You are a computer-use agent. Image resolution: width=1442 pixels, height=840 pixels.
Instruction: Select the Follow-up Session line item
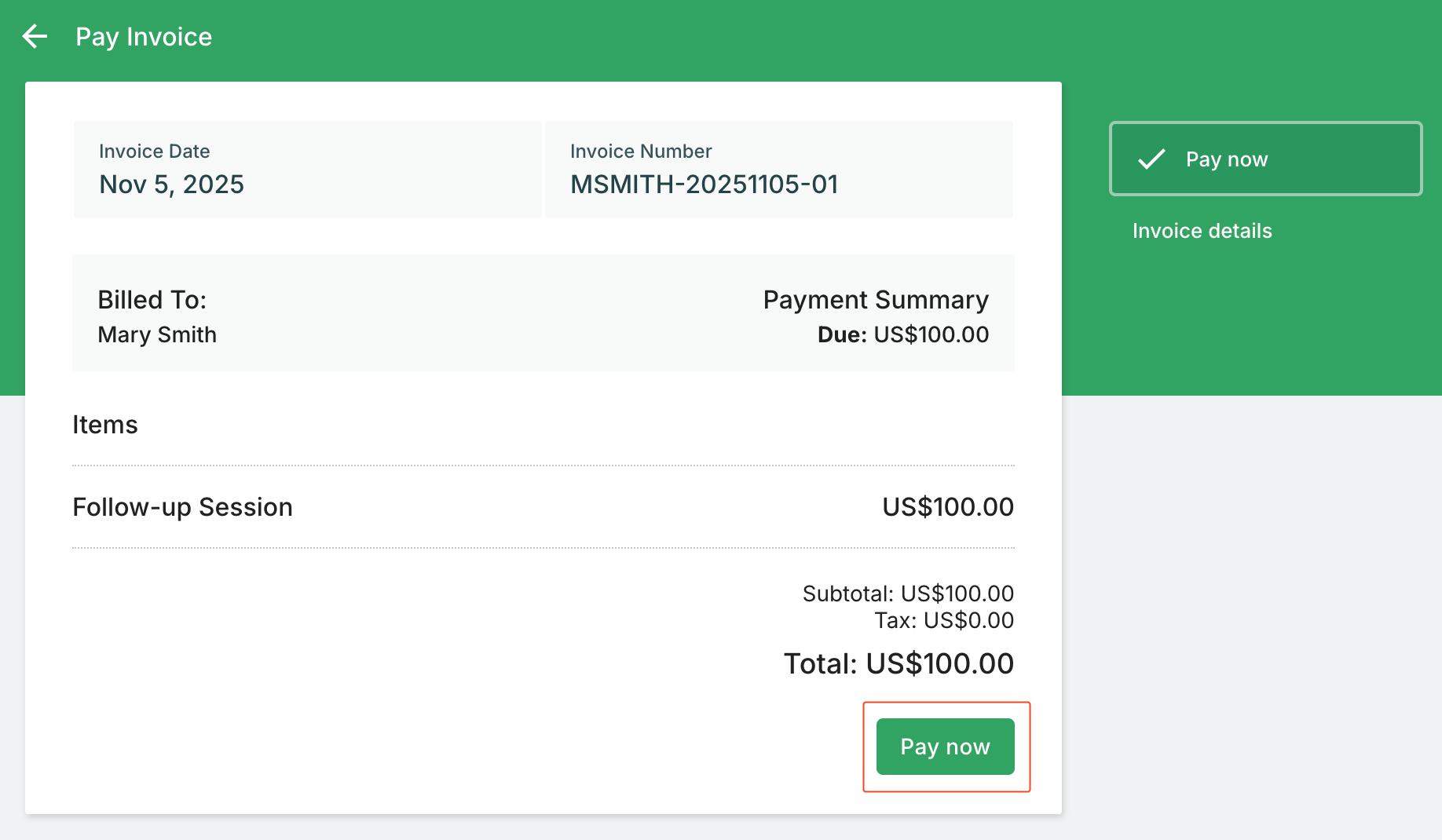(182, 507)
